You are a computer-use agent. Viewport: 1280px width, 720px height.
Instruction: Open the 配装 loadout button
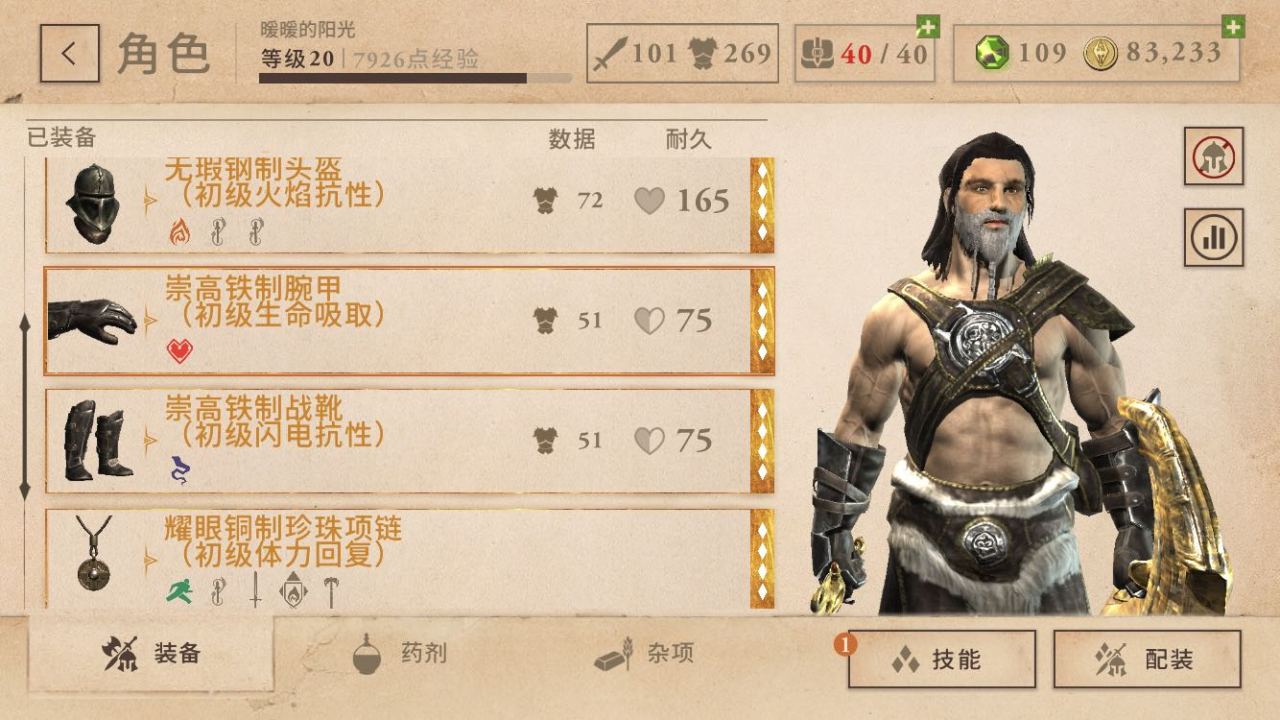point(1147,659)
